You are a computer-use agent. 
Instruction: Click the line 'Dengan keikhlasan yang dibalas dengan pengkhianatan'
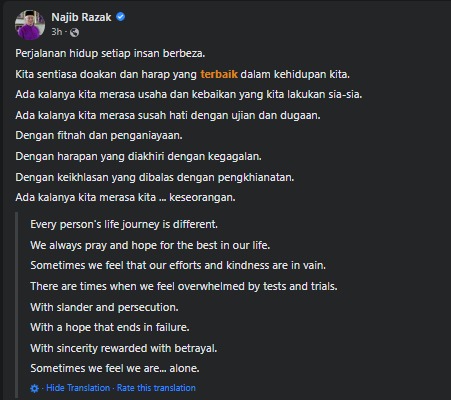155,177
